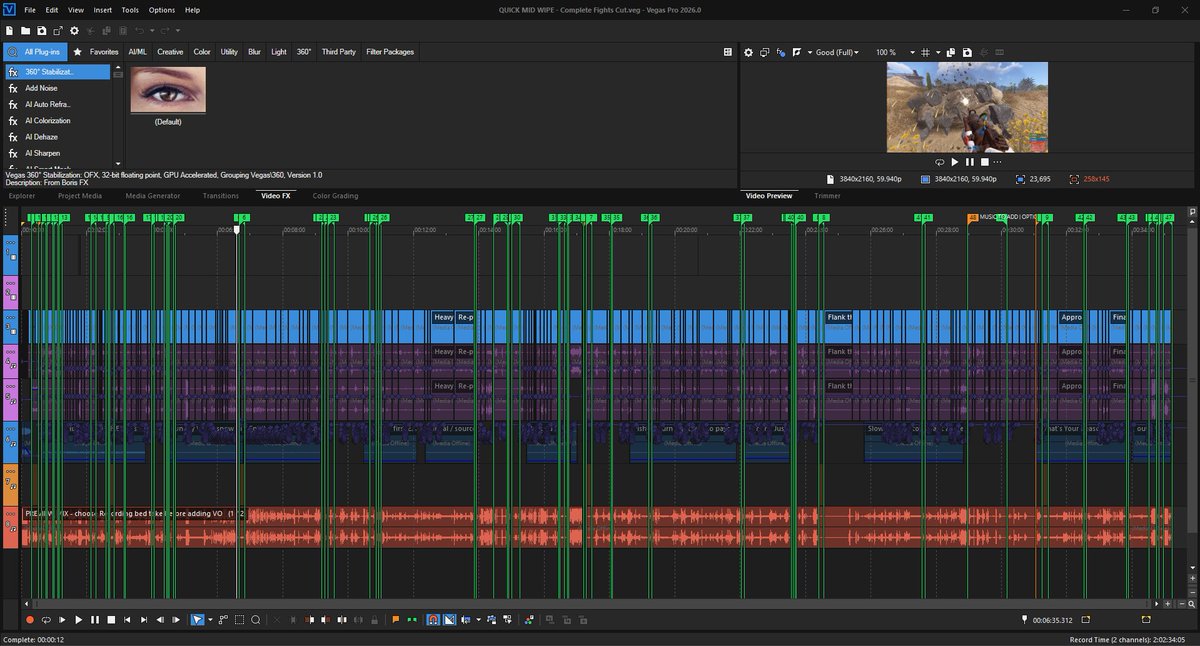Open the File menu

point(30,10)
